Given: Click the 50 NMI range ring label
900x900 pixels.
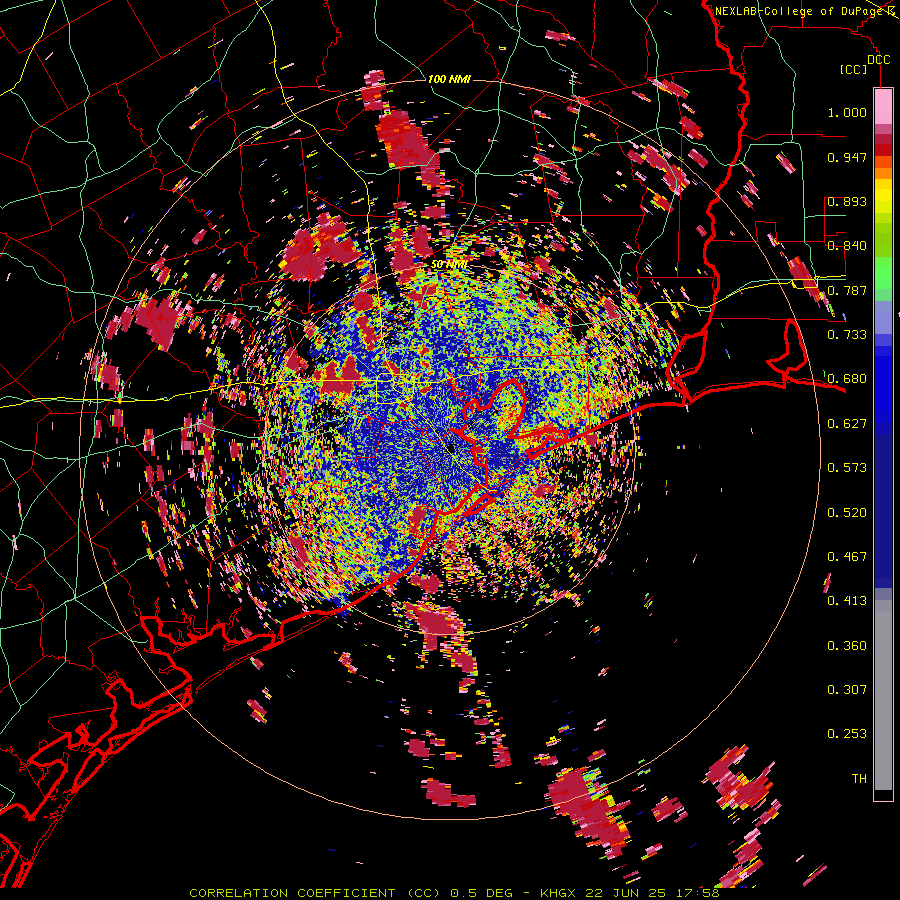Looking at the screenshot, I should [449, 265].
